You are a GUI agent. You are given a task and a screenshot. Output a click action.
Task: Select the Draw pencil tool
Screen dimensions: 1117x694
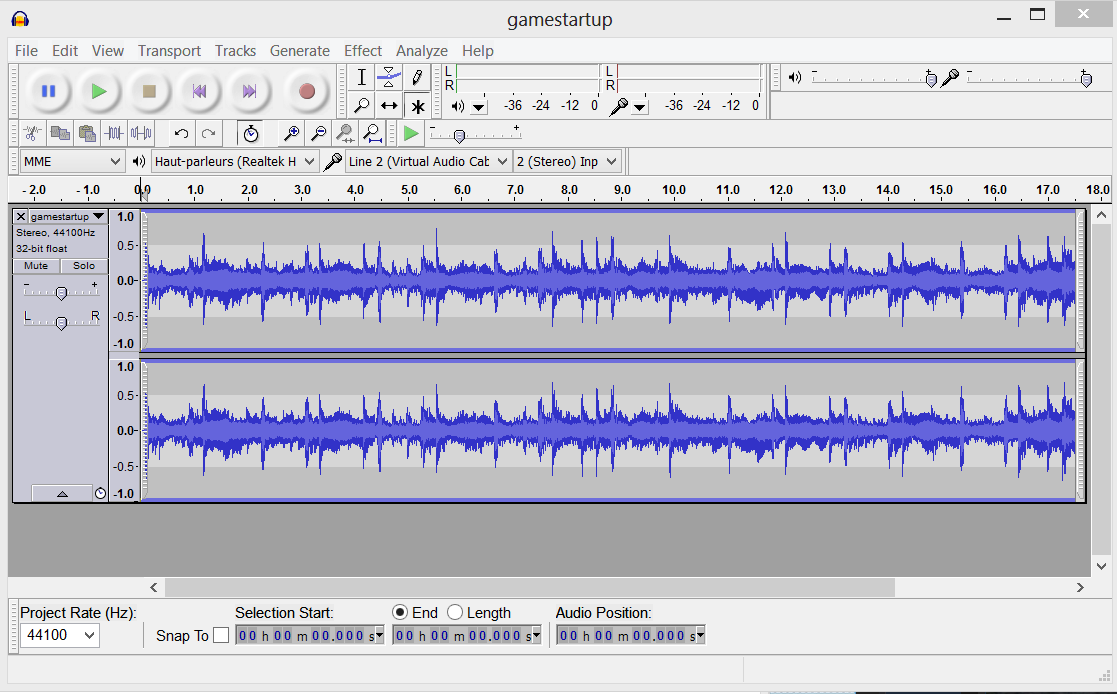pos(417,78)
